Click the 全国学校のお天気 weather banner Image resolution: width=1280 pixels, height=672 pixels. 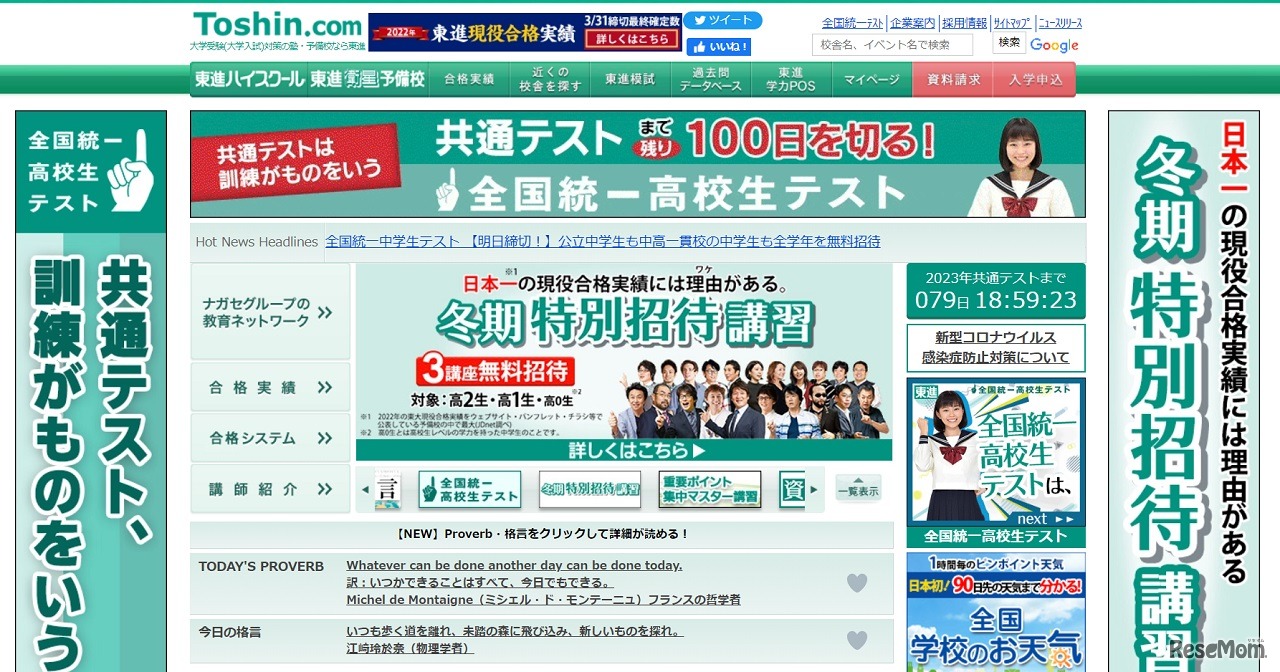(x=995, y=612)
